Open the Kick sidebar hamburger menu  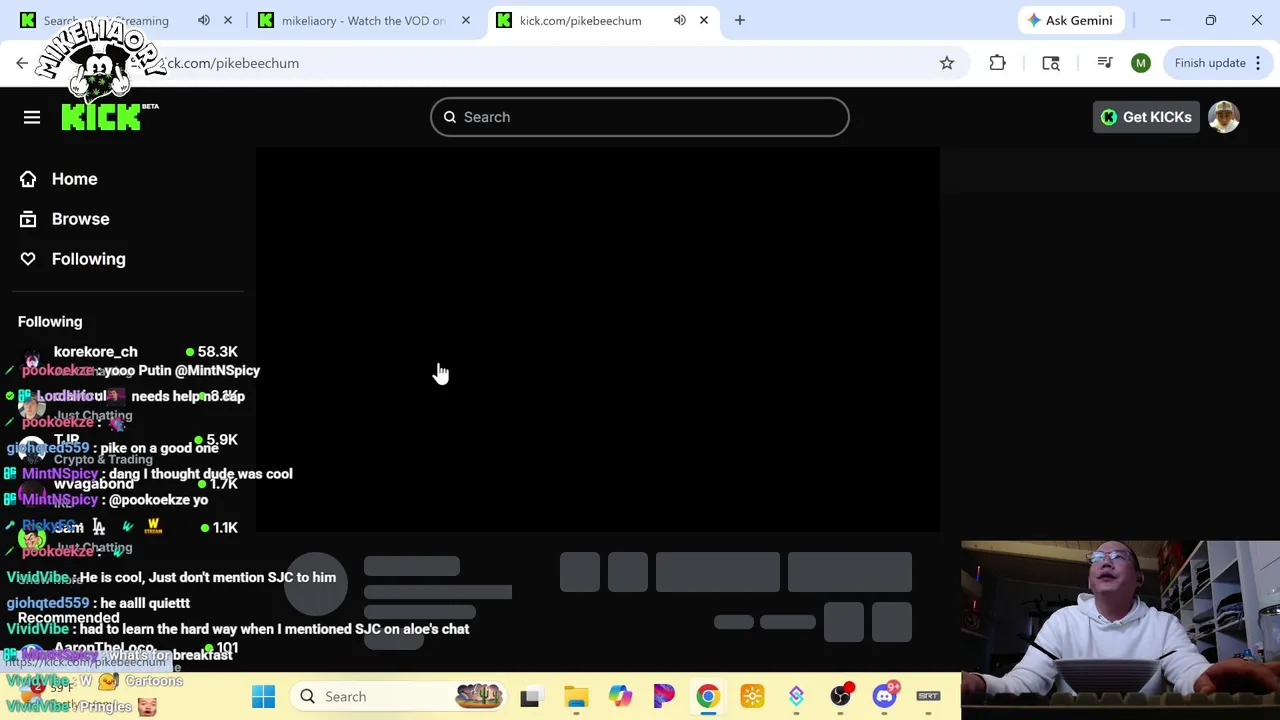click(32, 117)
